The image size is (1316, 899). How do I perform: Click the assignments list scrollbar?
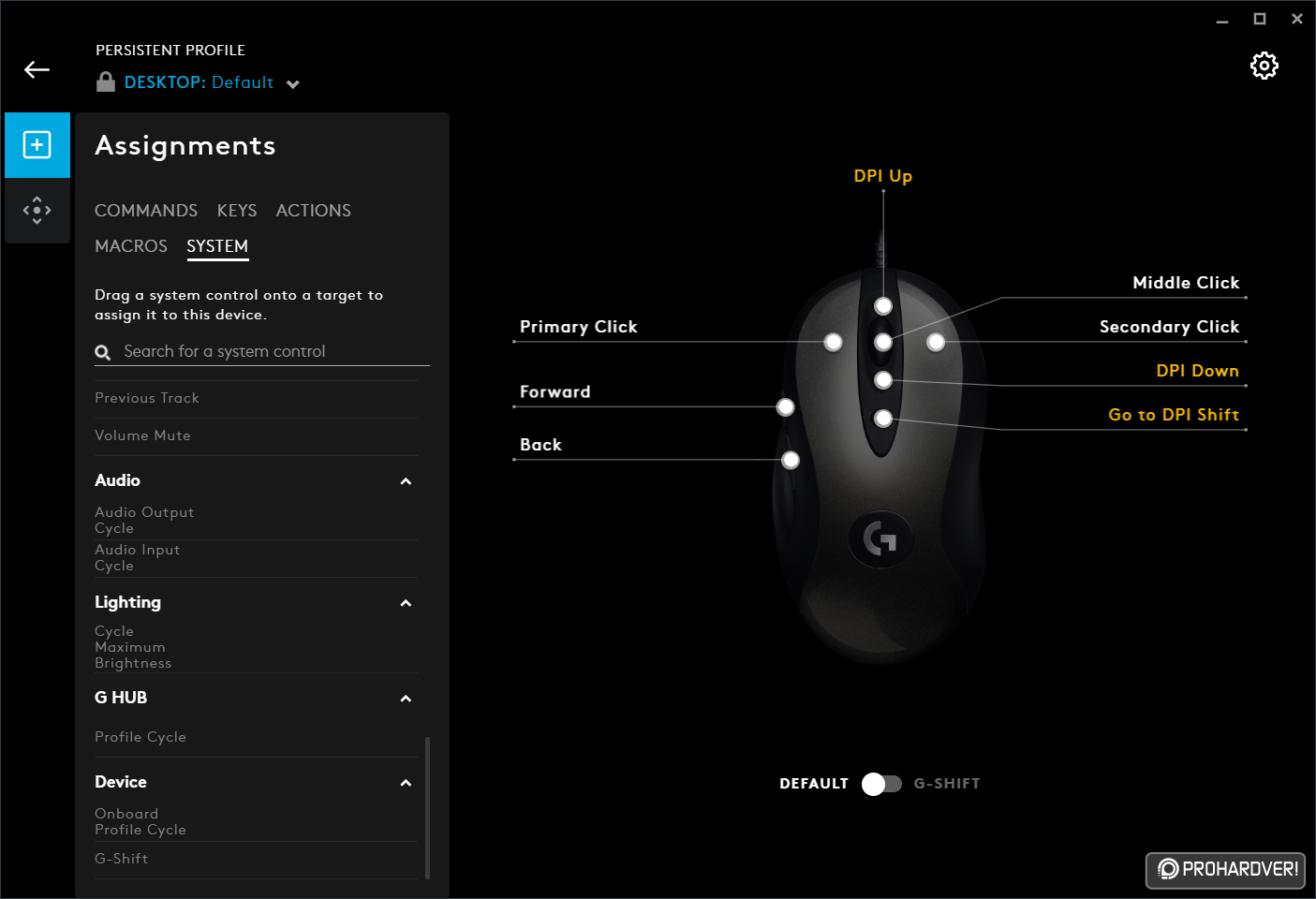click(x=428, y=807)
